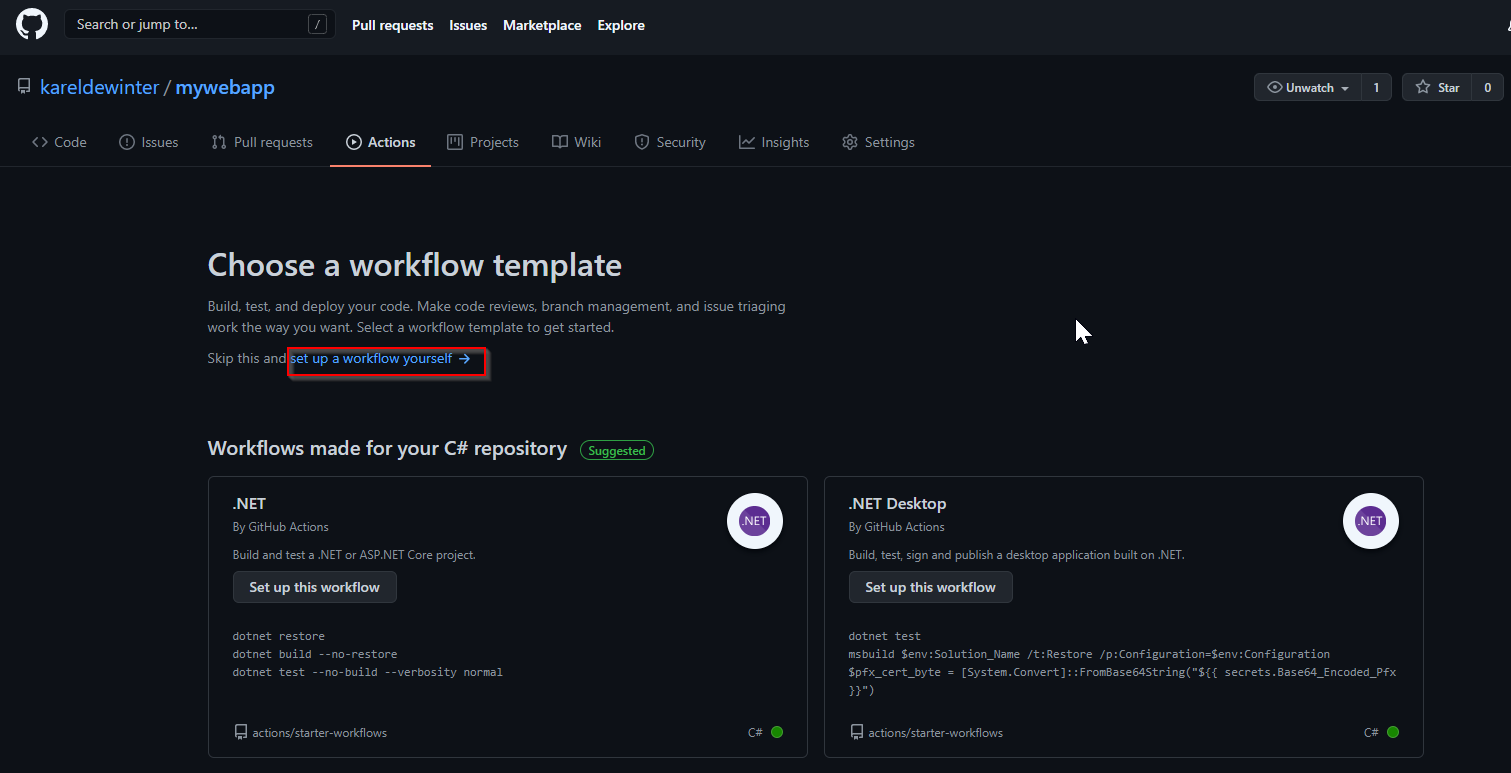Viewport: 1511px width, 773px height.
Task: Open actions/starter-workflows link on .NET card
Action: (319, 733)
